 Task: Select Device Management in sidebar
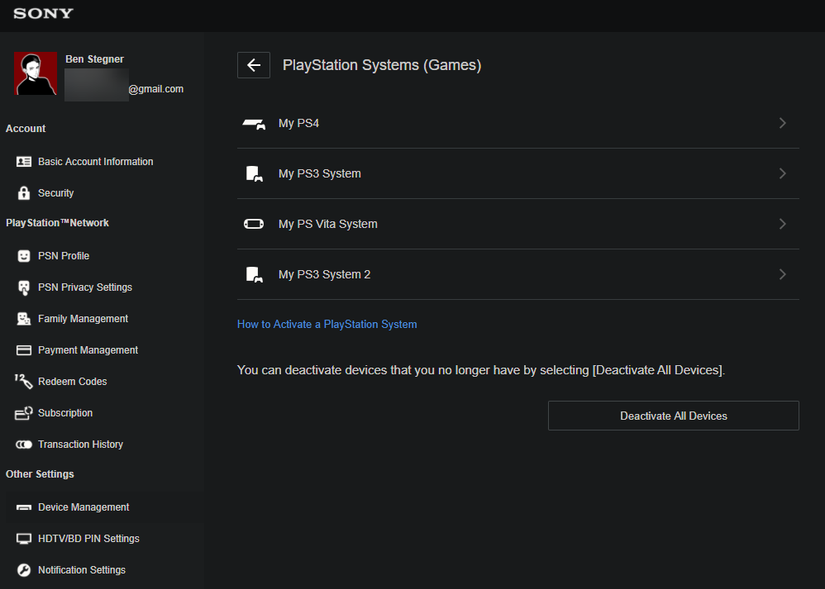point(84,507)
